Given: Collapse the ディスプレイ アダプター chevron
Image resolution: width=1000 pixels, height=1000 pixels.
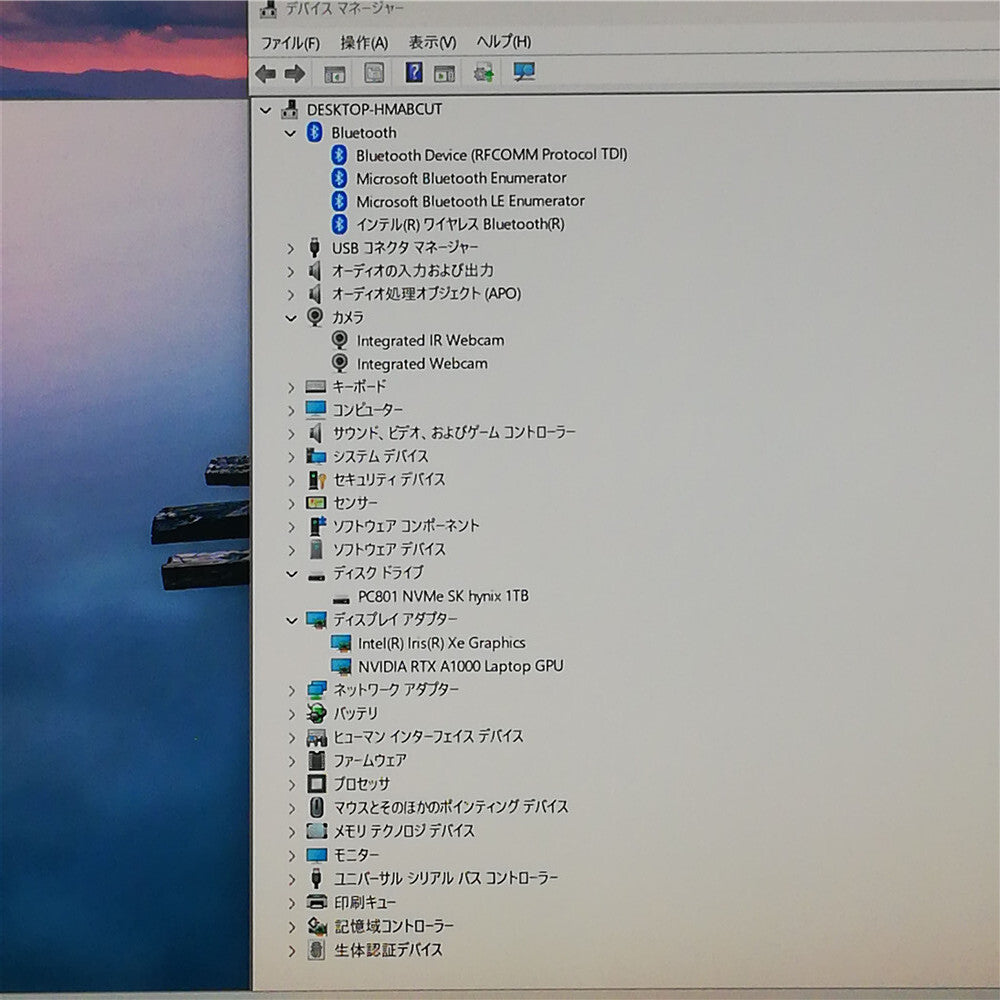Looking at the screenshot, I should pos(291,620).
